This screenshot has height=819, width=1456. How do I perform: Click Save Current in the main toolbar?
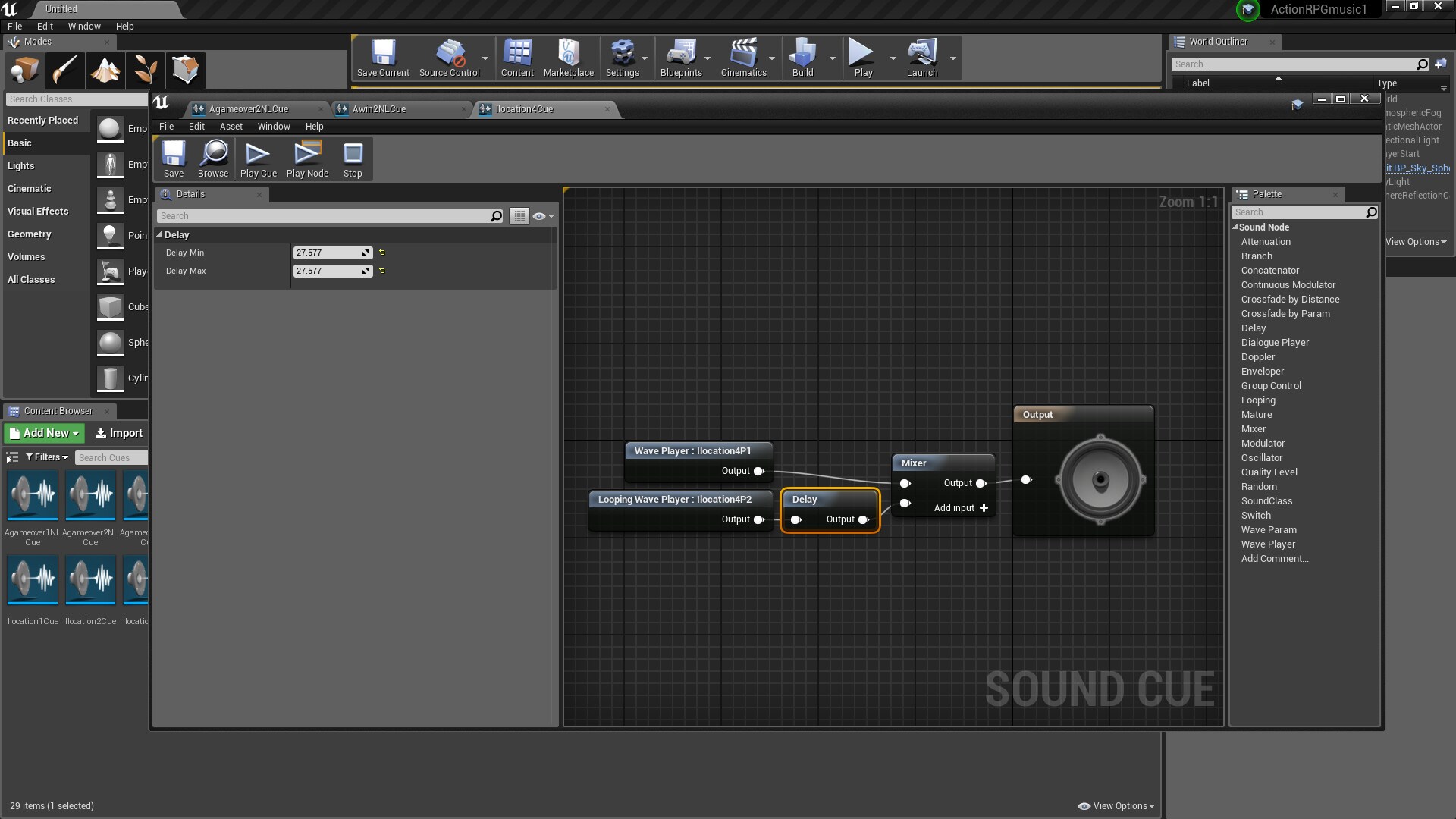[383, 57]
